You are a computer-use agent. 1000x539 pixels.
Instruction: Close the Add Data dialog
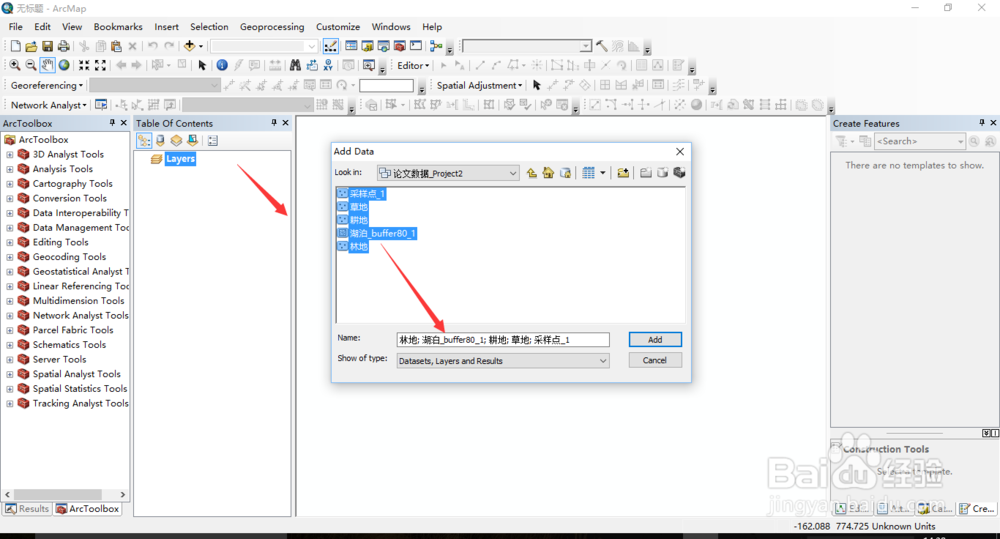tap(680, 151)
